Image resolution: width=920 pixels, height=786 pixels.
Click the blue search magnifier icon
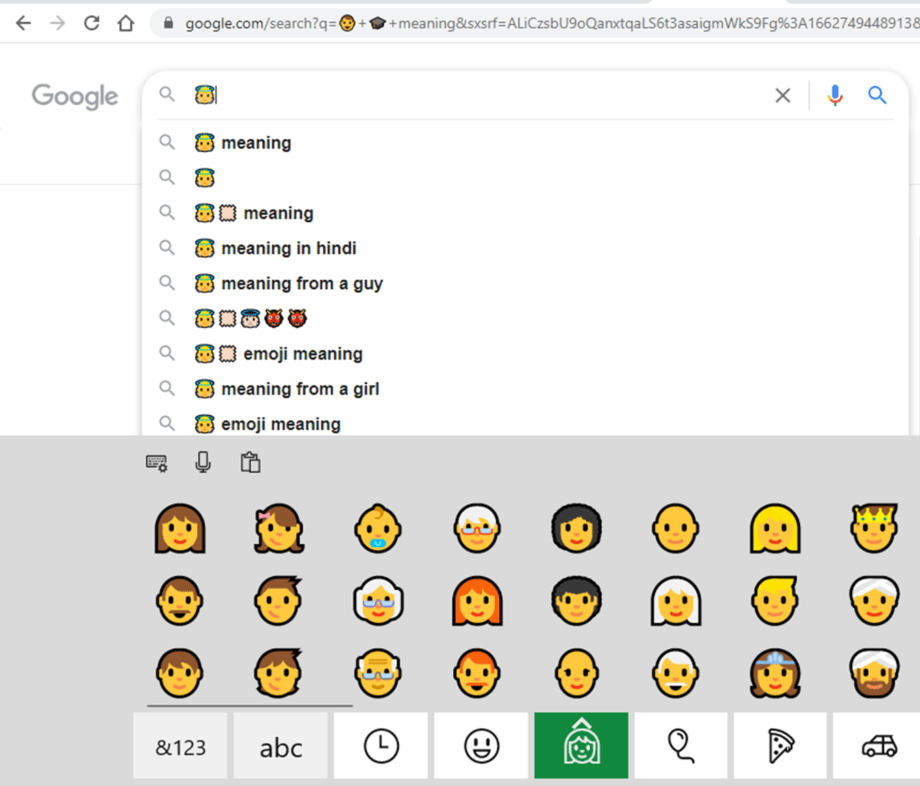click(877, 95)
